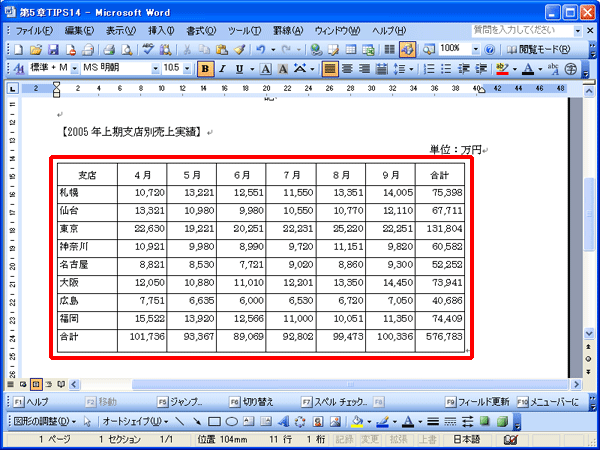This screenshot has width=600, height=450.
Task: Click the 質問を入力してください help box
Action: [522, 31]
